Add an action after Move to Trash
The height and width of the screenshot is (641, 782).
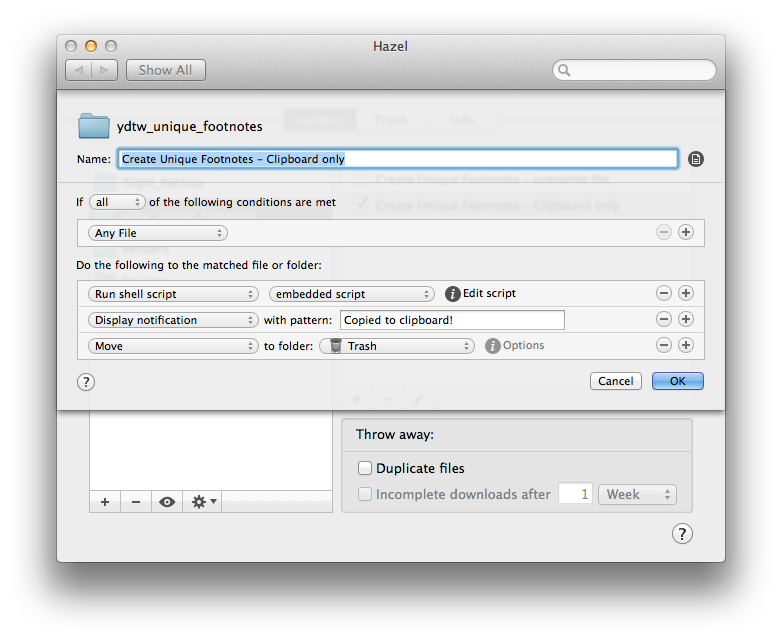coord(686,345)
